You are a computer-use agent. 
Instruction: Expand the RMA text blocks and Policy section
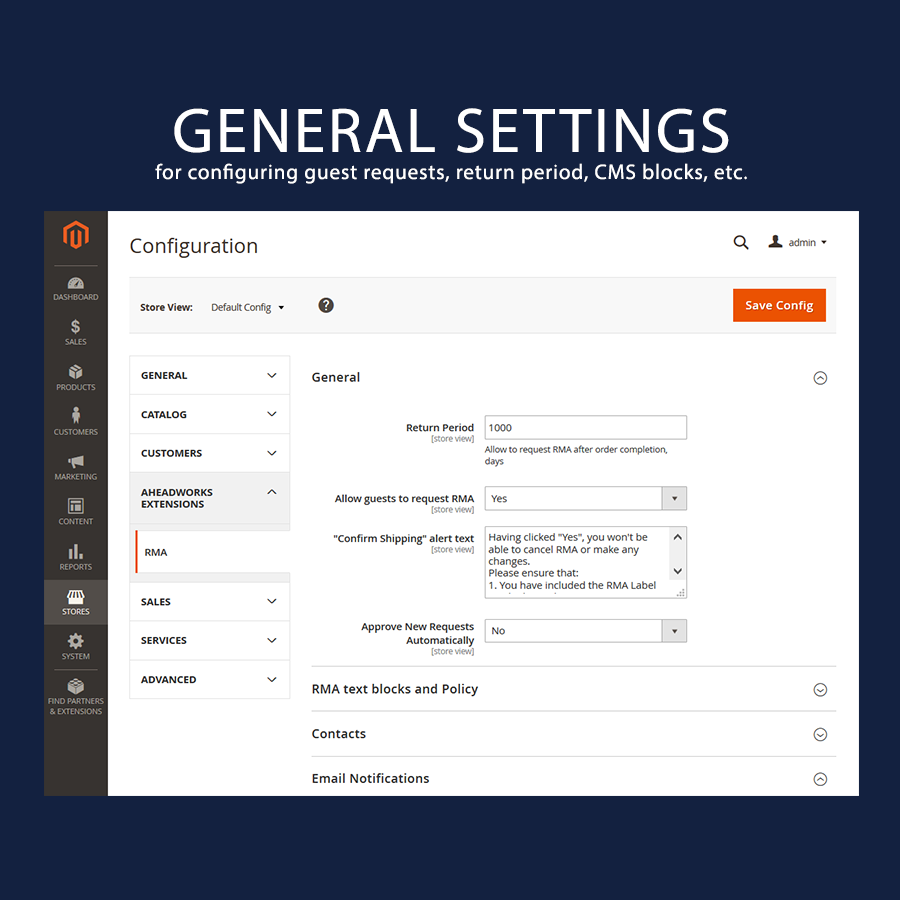coord(821,689)
